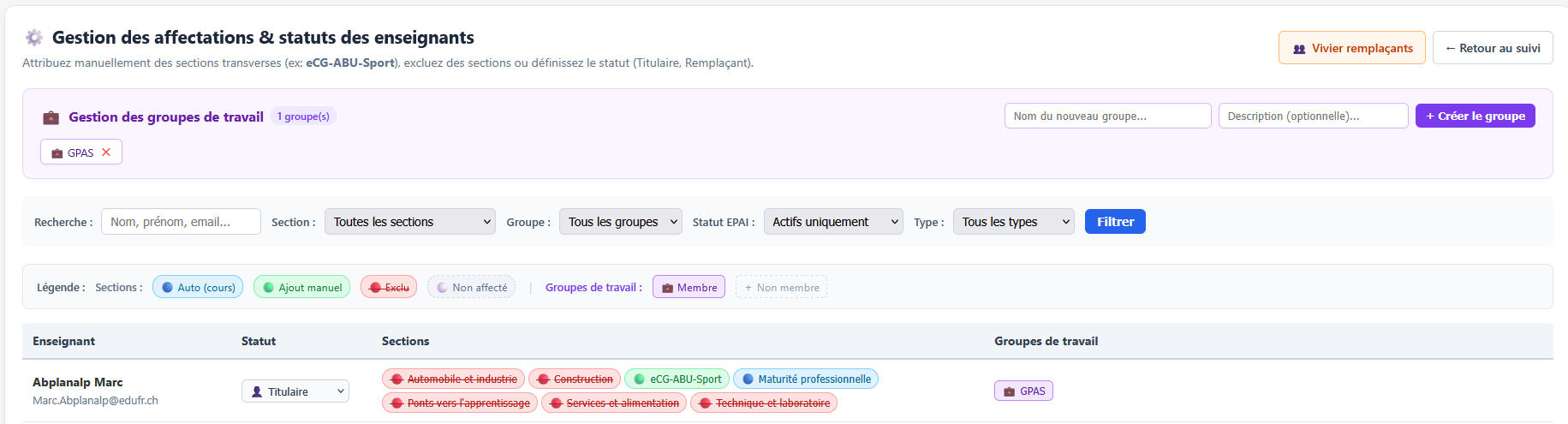Screen dimensions: 1568x424
Task: Toggle GPAS group membership for Abplanalp Marc
Action: pos(1023,391)
